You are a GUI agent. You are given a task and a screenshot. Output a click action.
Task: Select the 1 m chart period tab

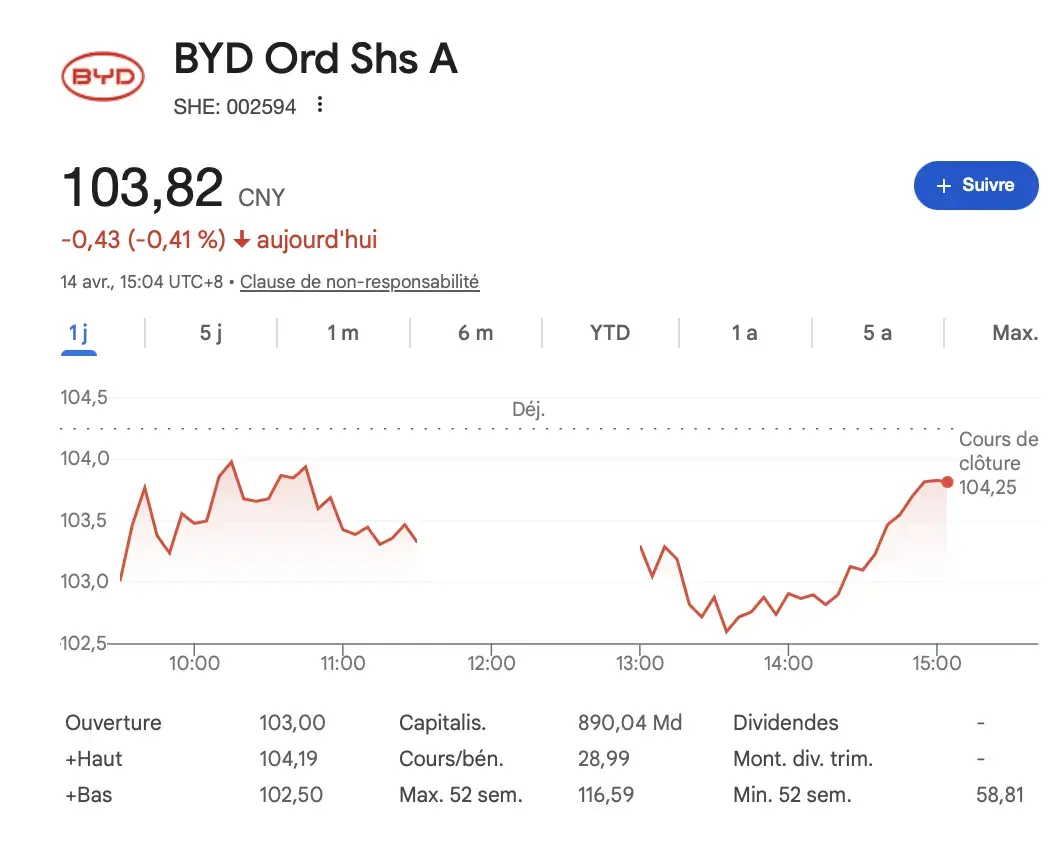click(x=342, y=332)
